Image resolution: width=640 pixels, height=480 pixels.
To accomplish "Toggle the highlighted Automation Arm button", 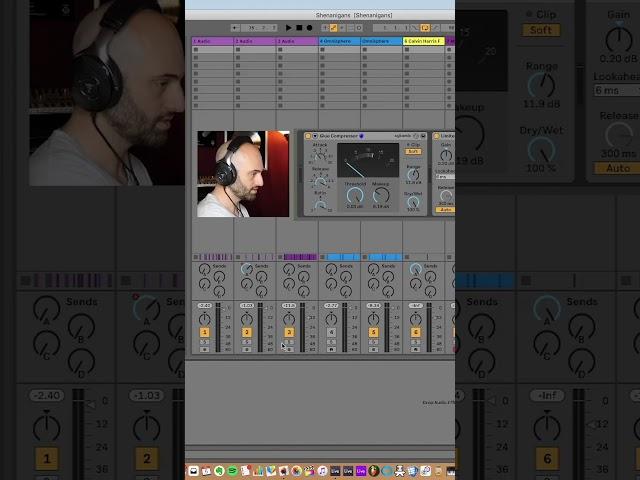I will click(x=333, y=28).
